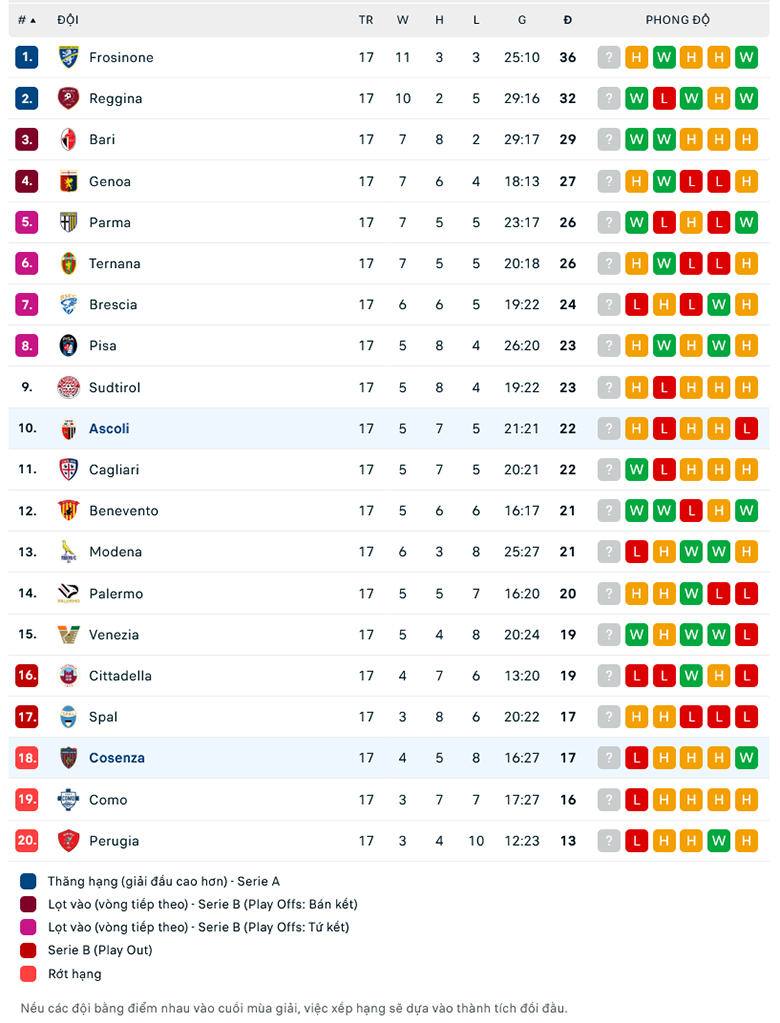Click the Palermo eagle logo
The image size is (780, 1023).
pos(68,594)
